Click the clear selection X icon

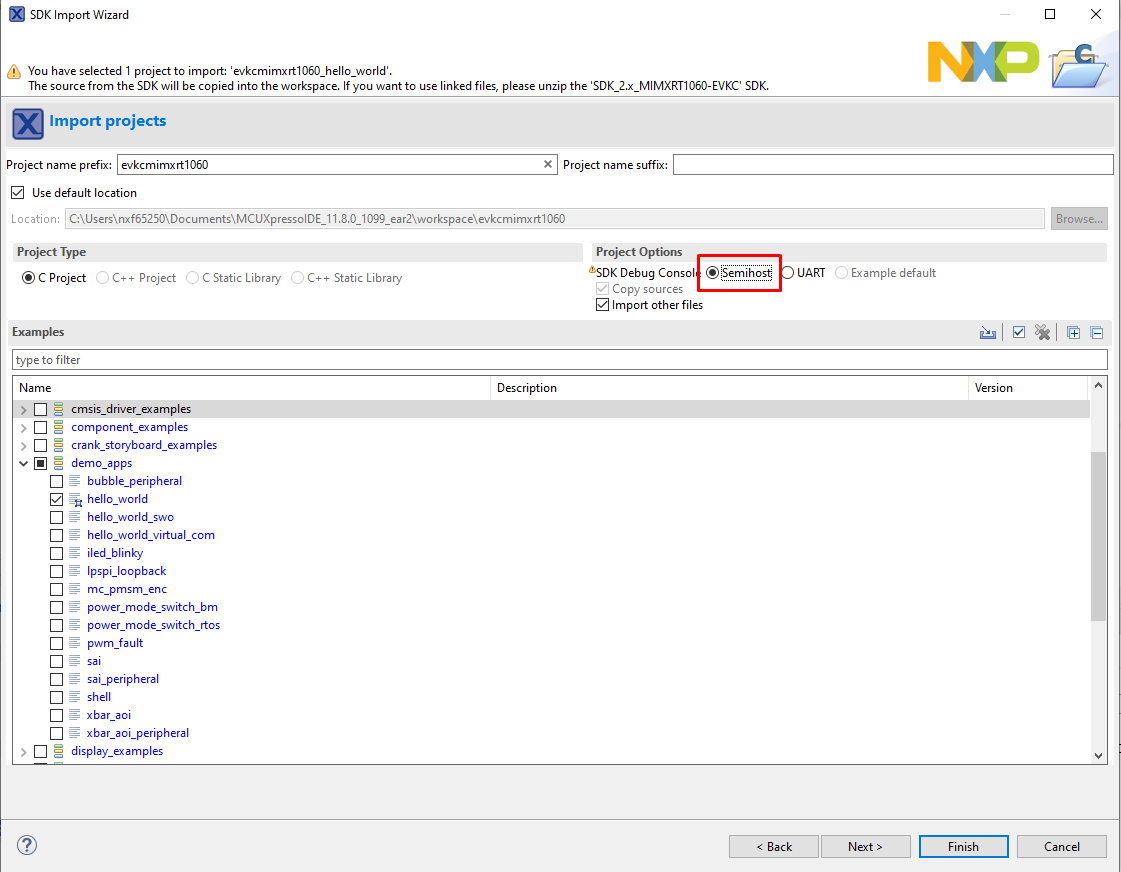1043,333
